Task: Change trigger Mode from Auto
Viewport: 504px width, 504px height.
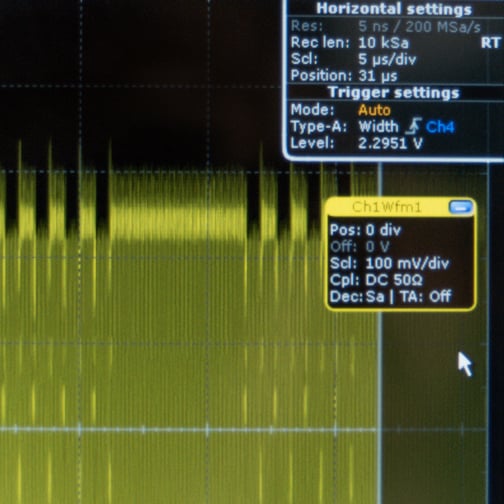Action: [374, 110]
